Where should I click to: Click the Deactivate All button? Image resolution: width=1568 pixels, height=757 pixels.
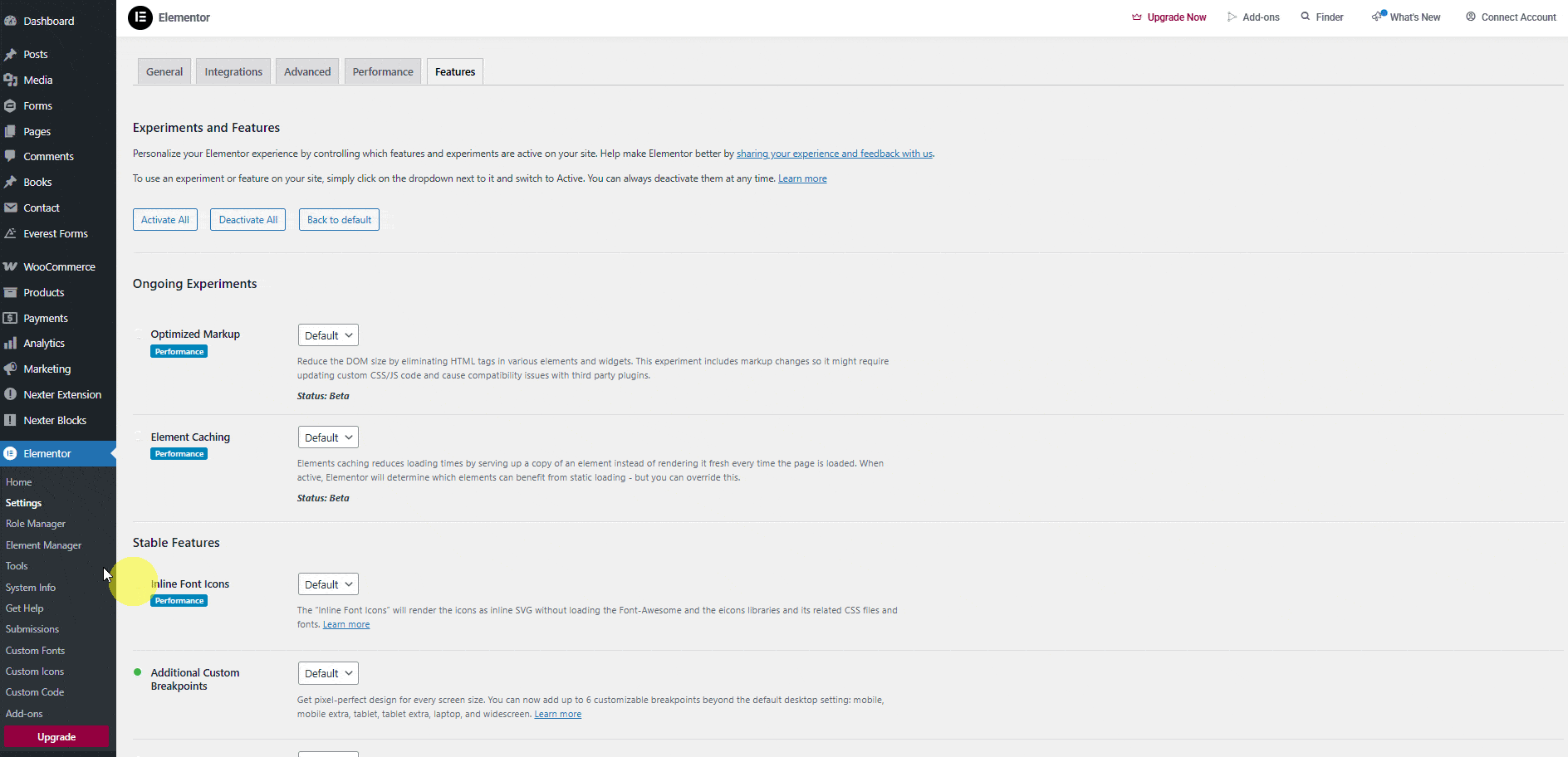(x=247, y=220)
